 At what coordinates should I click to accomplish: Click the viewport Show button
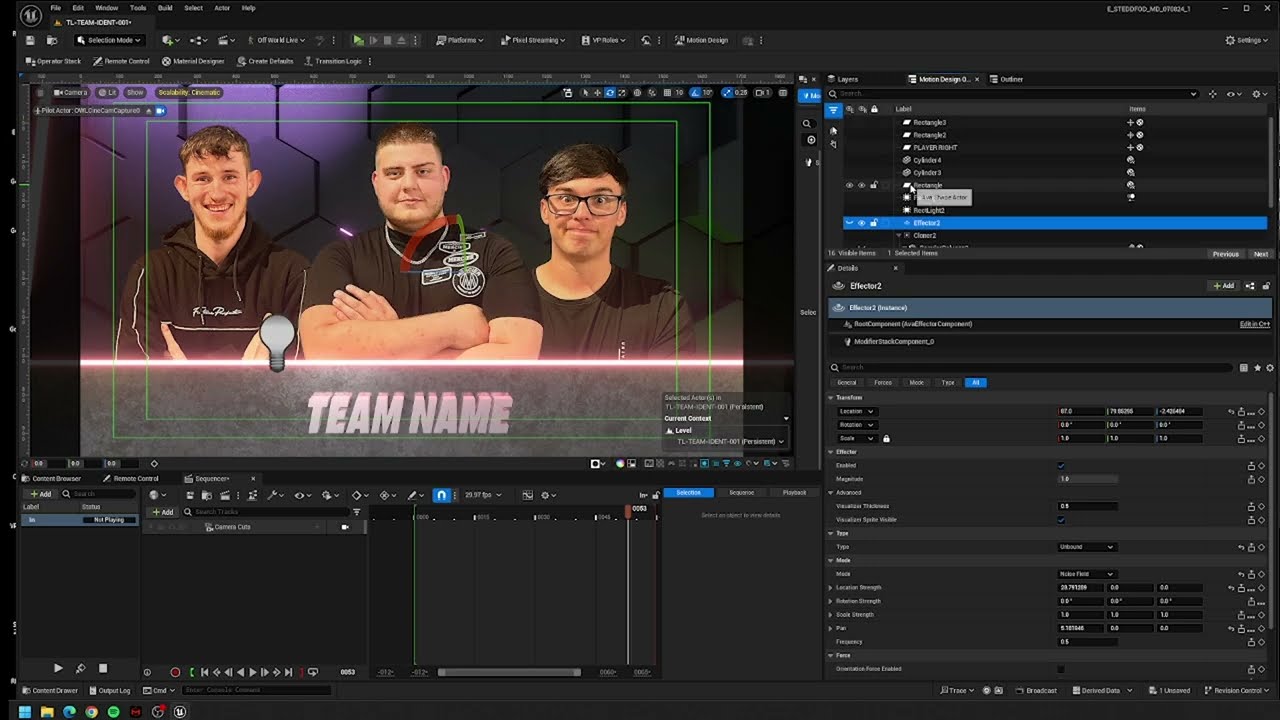click(x=135, y=92)
